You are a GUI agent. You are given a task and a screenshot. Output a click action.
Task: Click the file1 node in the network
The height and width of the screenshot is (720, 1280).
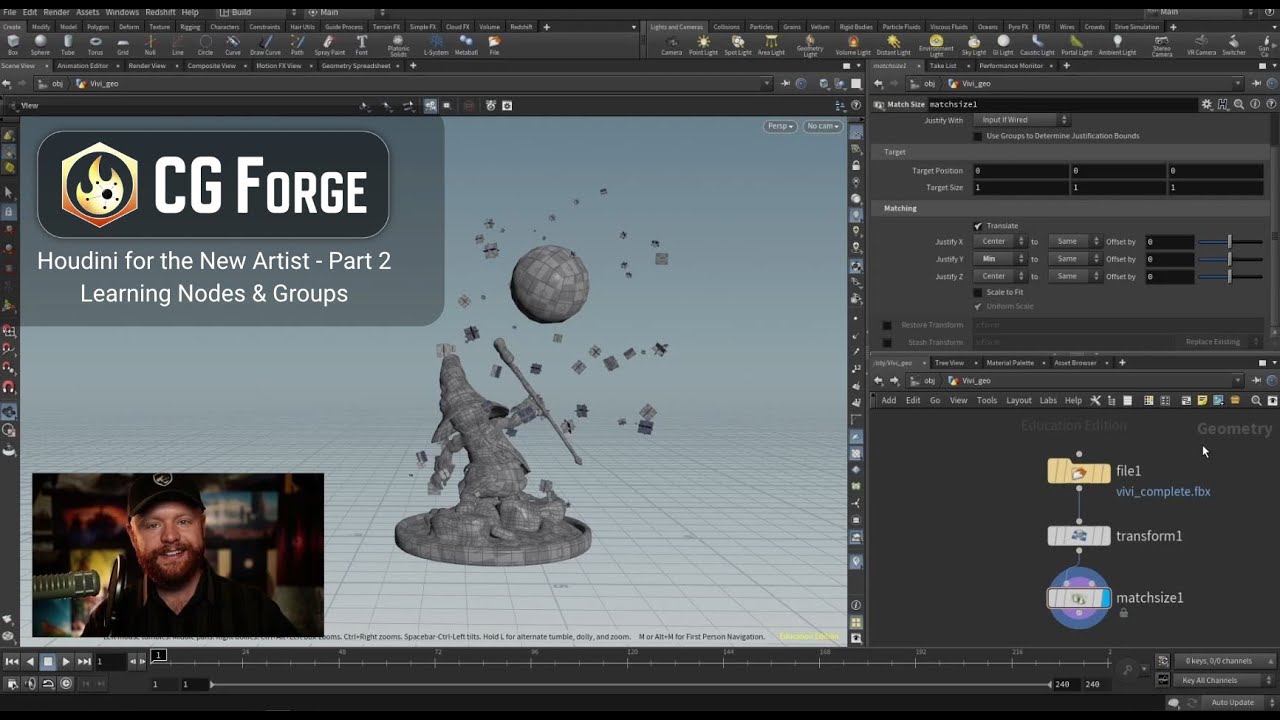1079,472
